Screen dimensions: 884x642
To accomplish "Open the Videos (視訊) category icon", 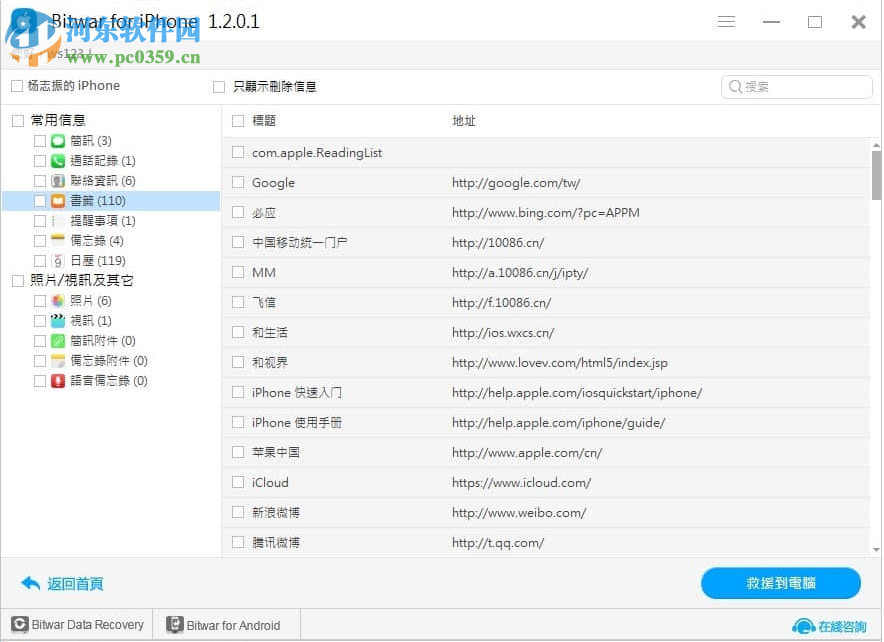I will (57, 320).
